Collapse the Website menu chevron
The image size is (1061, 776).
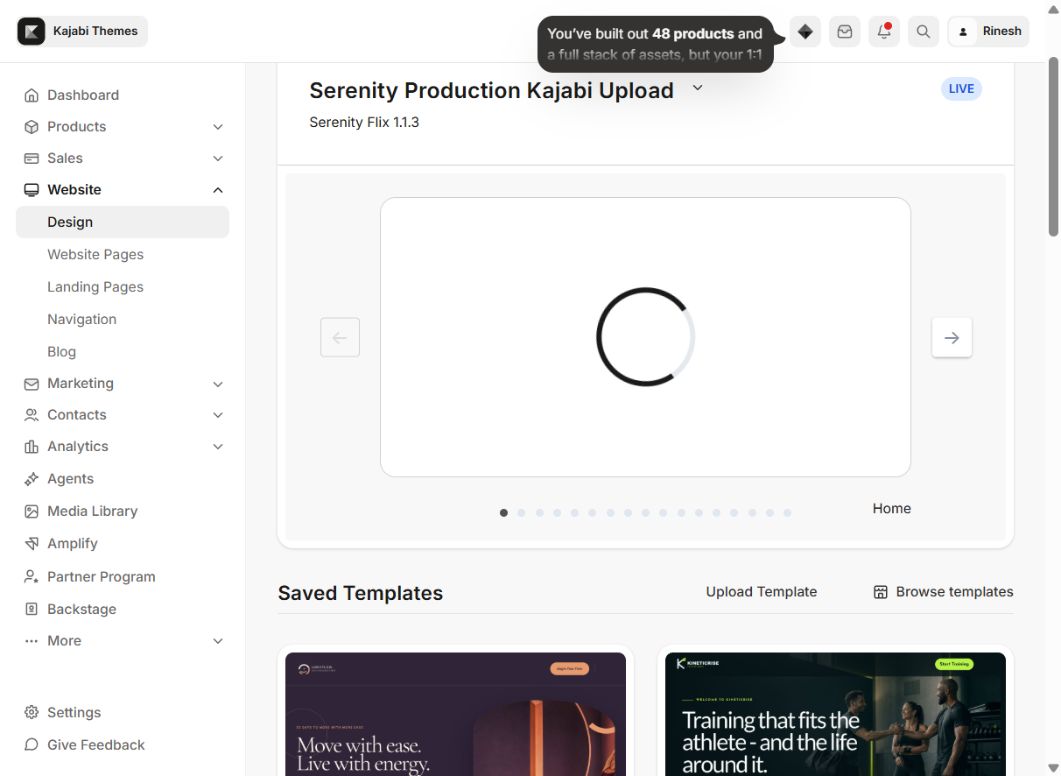click(218, 190)
